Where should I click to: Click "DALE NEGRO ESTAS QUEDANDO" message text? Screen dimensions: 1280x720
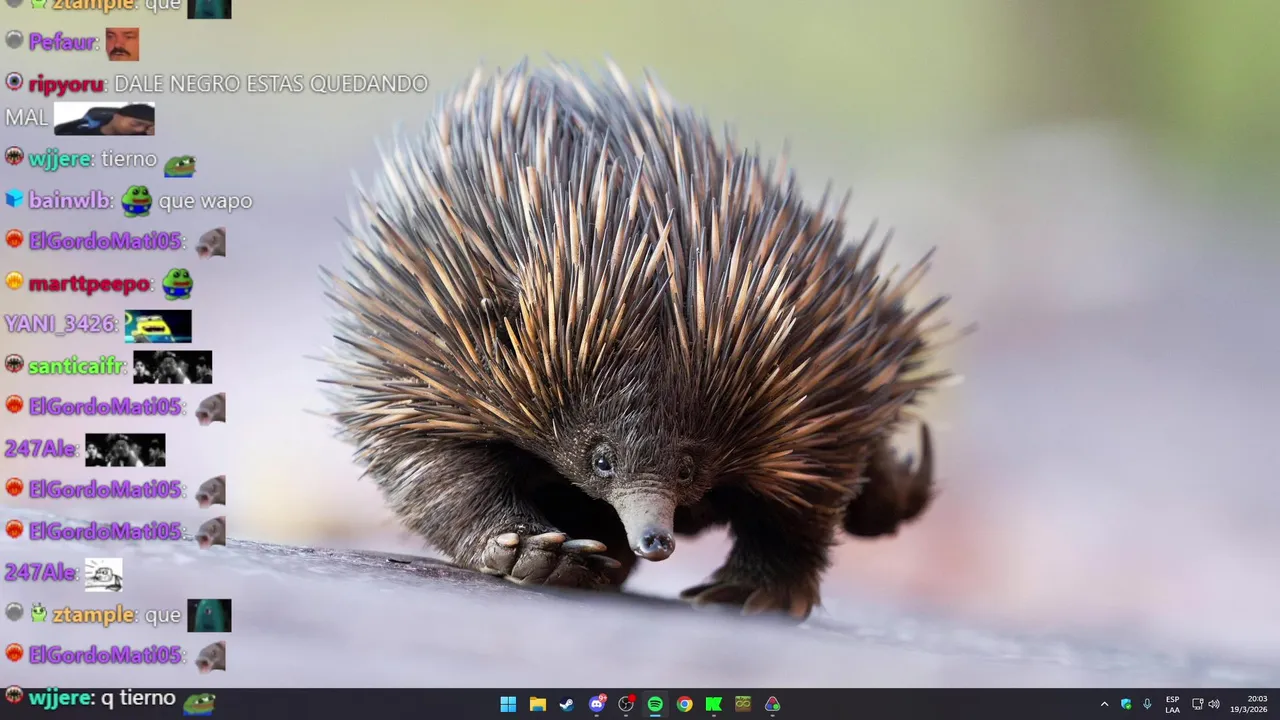tap(271, 84)
